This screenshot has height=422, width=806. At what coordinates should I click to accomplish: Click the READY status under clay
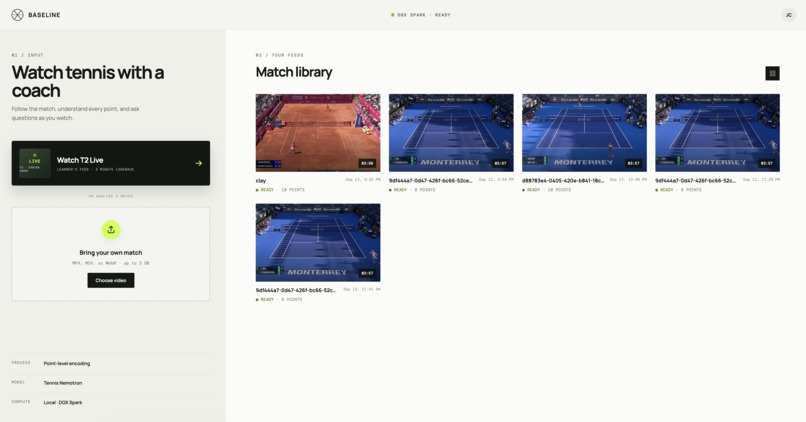point(267,190)
